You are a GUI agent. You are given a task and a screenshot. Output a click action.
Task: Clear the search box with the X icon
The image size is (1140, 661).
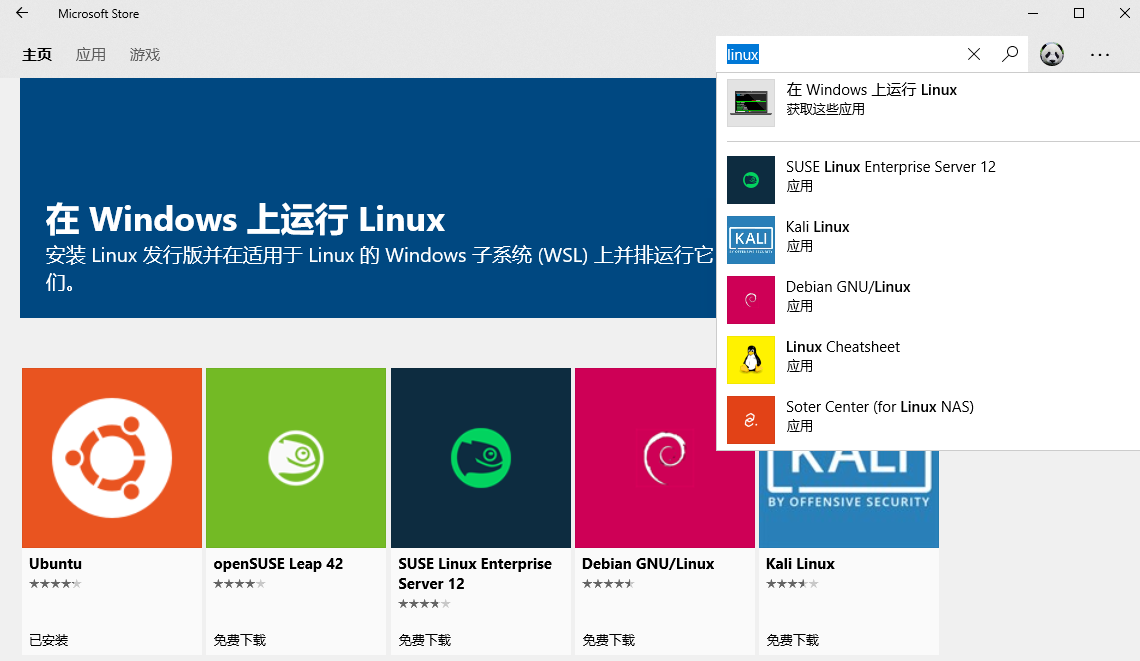(974, 54)
